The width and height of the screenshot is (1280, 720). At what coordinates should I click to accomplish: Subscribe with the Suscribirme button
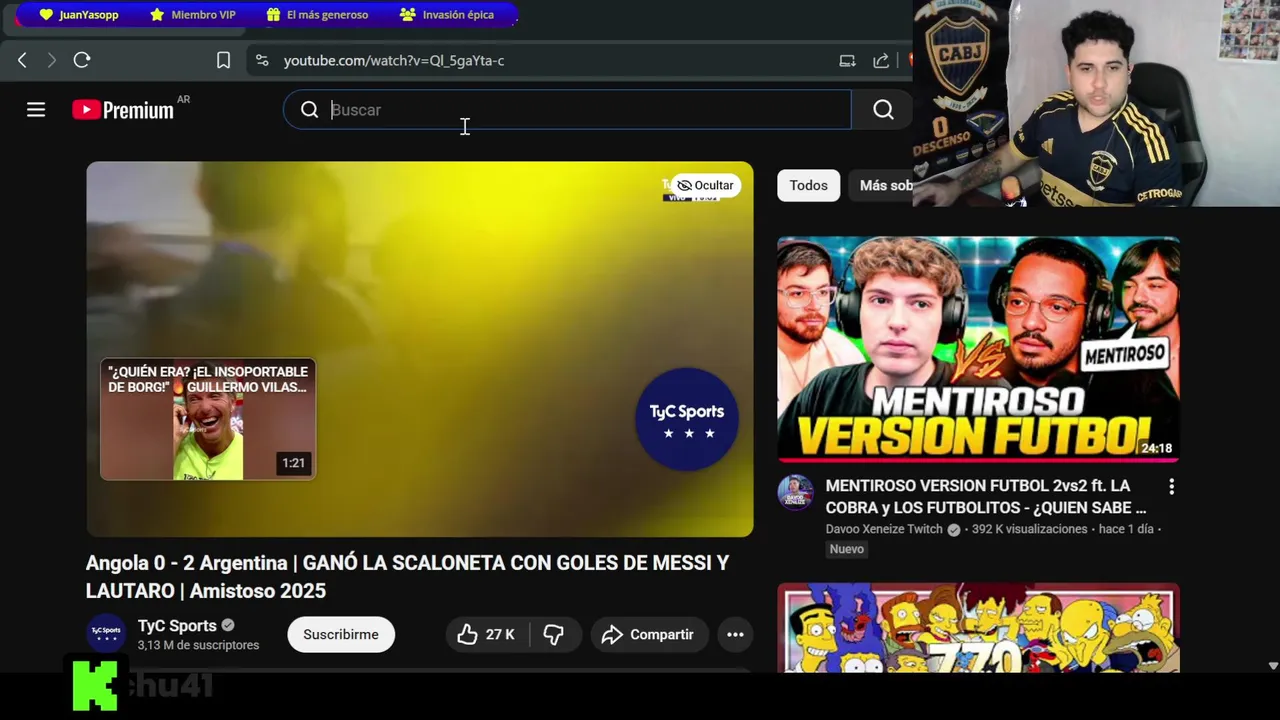341,634
